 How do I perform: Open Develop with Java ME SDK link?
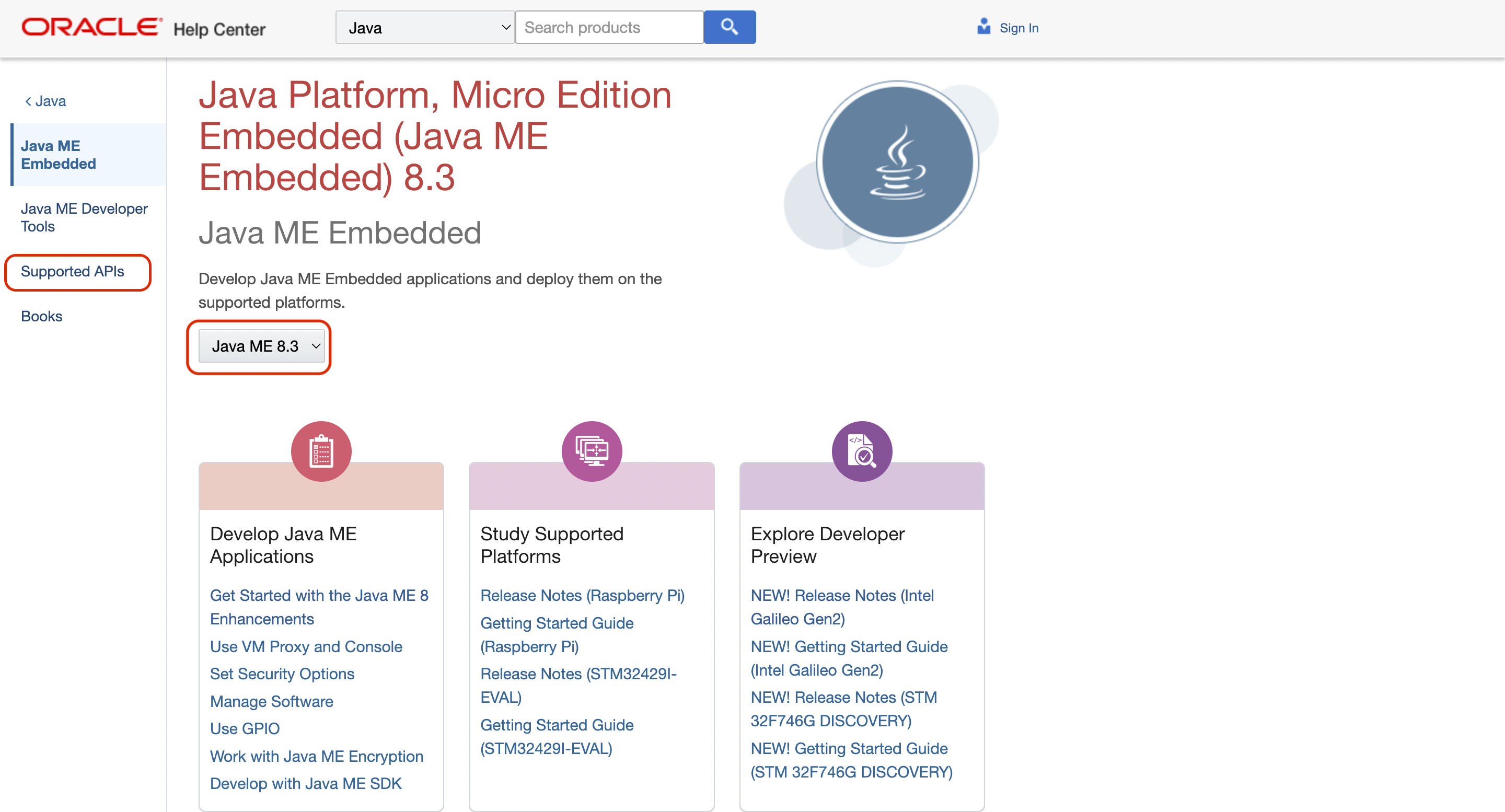coord(306,784)
